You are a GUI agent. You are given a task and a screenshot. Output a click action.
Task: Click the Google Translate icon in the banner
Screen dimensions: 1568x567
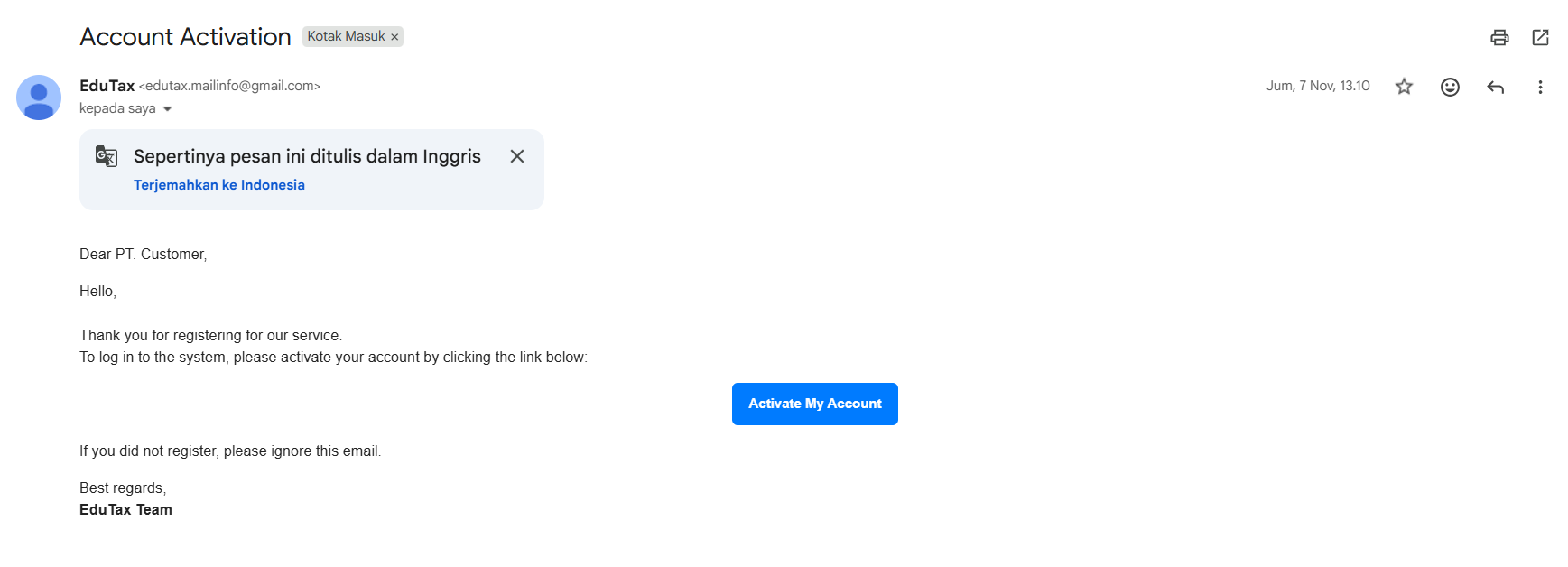coord(107,156)
